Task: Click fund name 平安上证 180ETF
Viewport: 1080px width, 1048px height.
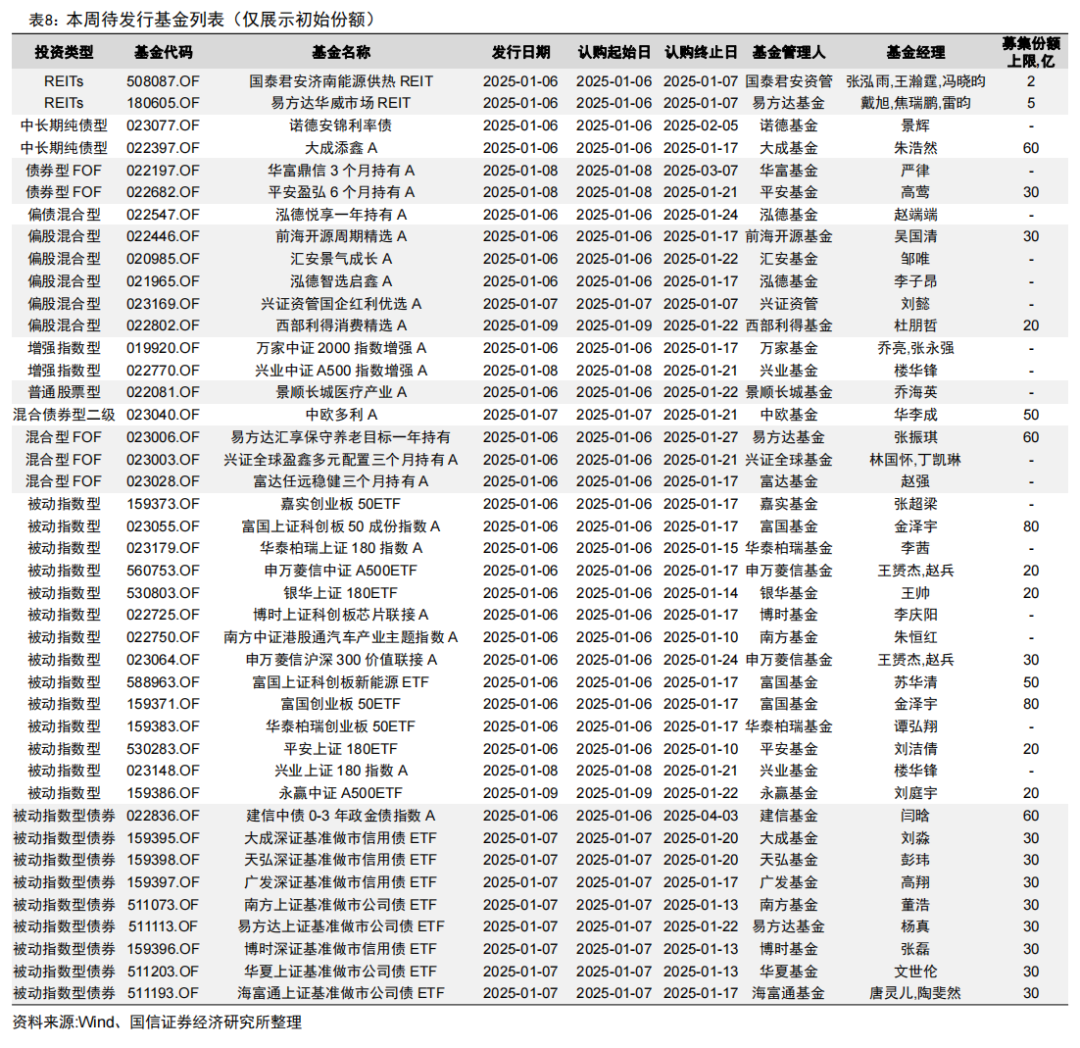Action: 341,748
